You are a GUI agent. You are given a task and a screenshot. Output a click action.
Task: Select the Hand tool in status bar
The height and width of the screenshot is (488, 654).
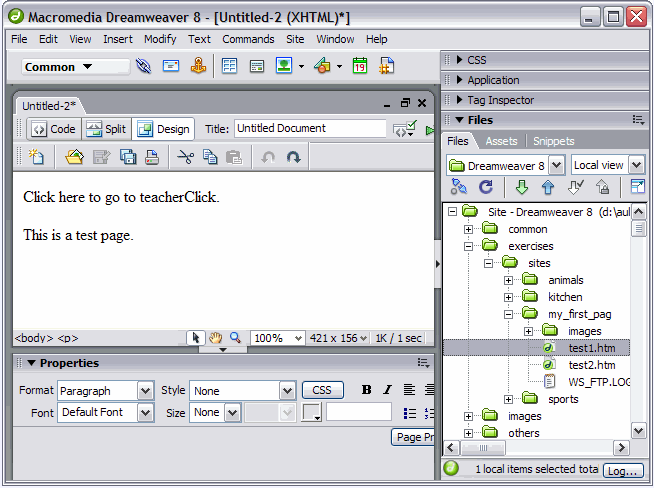[x=215, y=338]
